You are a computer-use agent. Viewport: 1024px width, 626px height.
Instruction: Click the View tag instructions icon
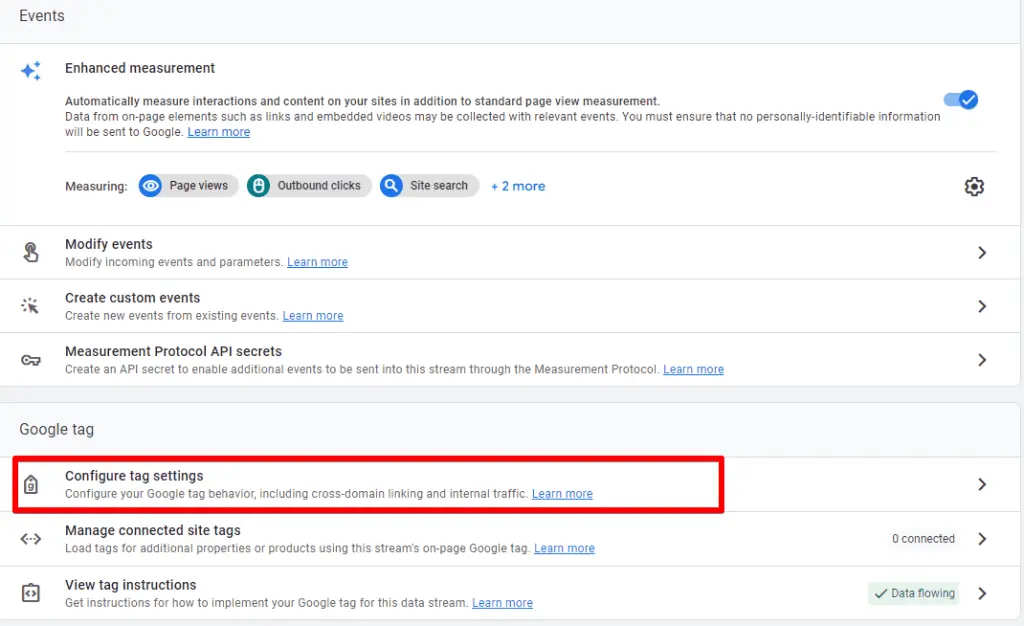click(31, 592)
